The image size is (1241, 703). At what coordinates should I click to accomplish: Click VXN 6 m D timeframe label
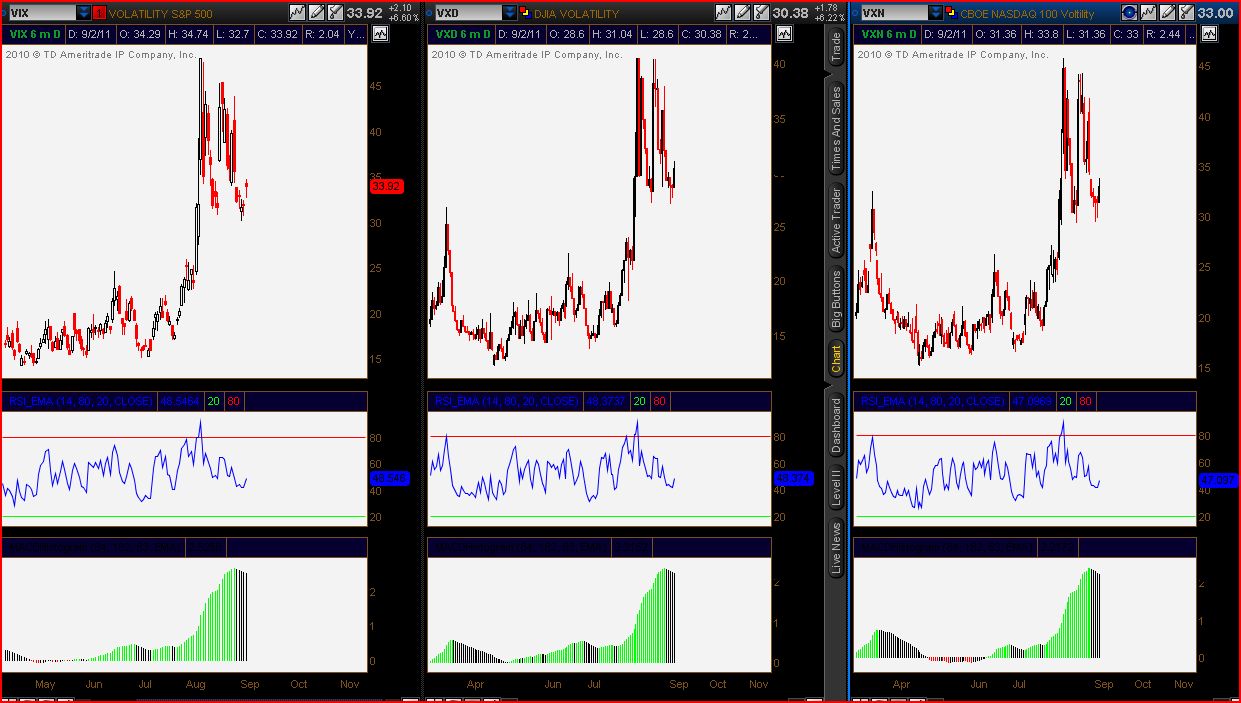coord(887,33)
